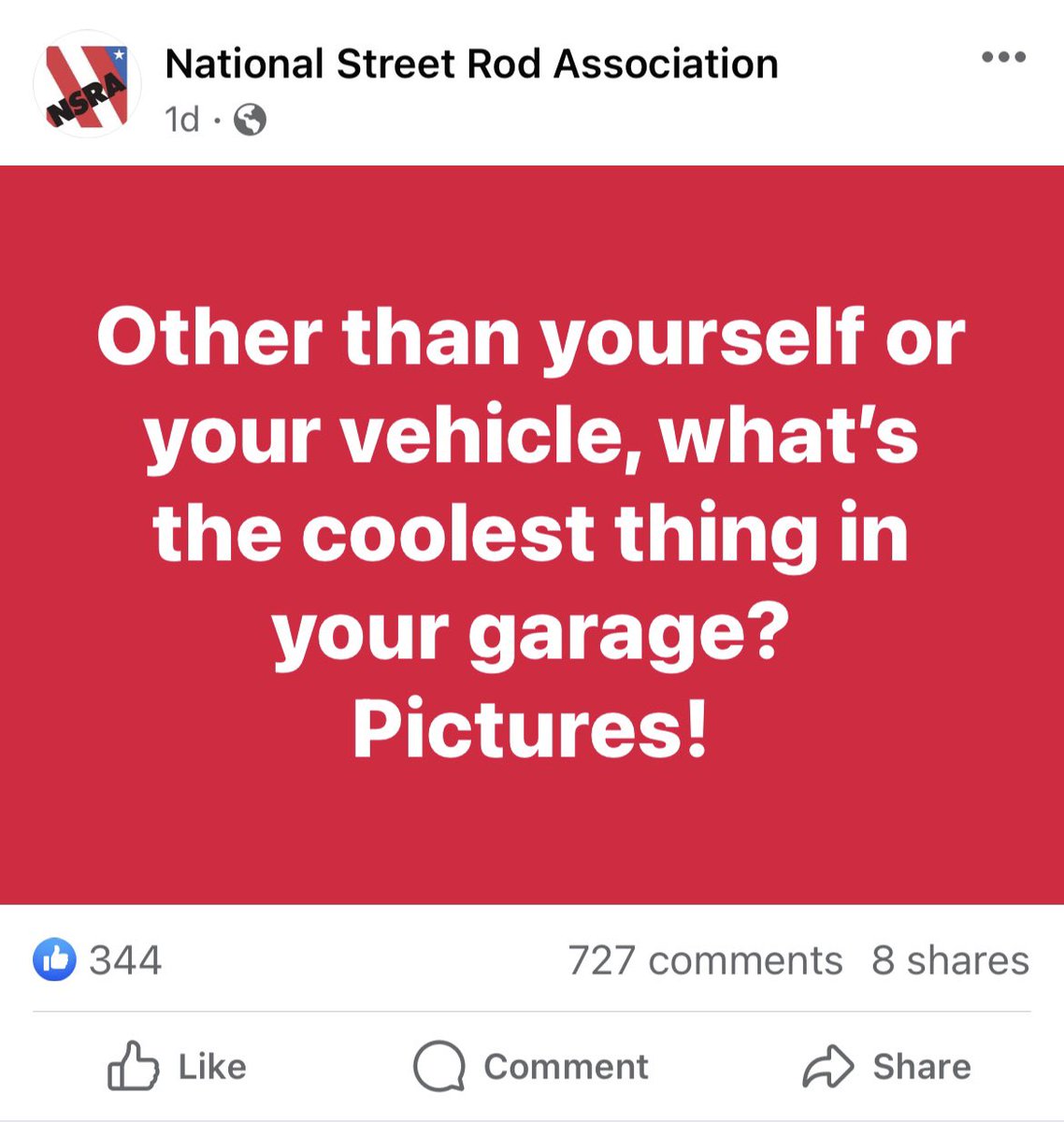Image resolution: width=1064 pixels, height=1122 pixels.
Task: Click the Like thumbs-up outline icon
Action: [x=133, y=1066]
